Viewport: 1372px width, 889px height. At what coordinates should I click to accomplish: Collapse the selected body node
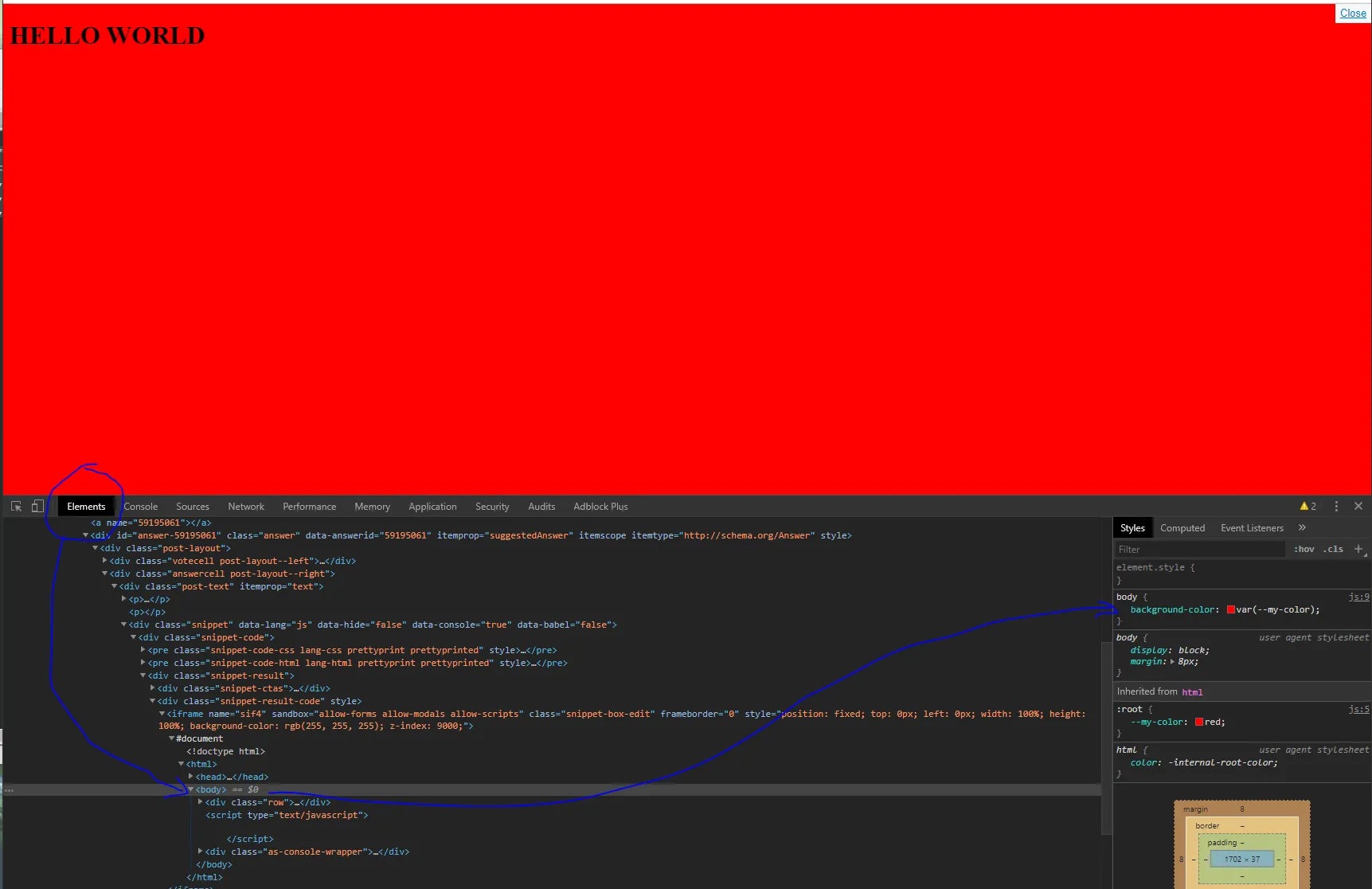(190, 789)
